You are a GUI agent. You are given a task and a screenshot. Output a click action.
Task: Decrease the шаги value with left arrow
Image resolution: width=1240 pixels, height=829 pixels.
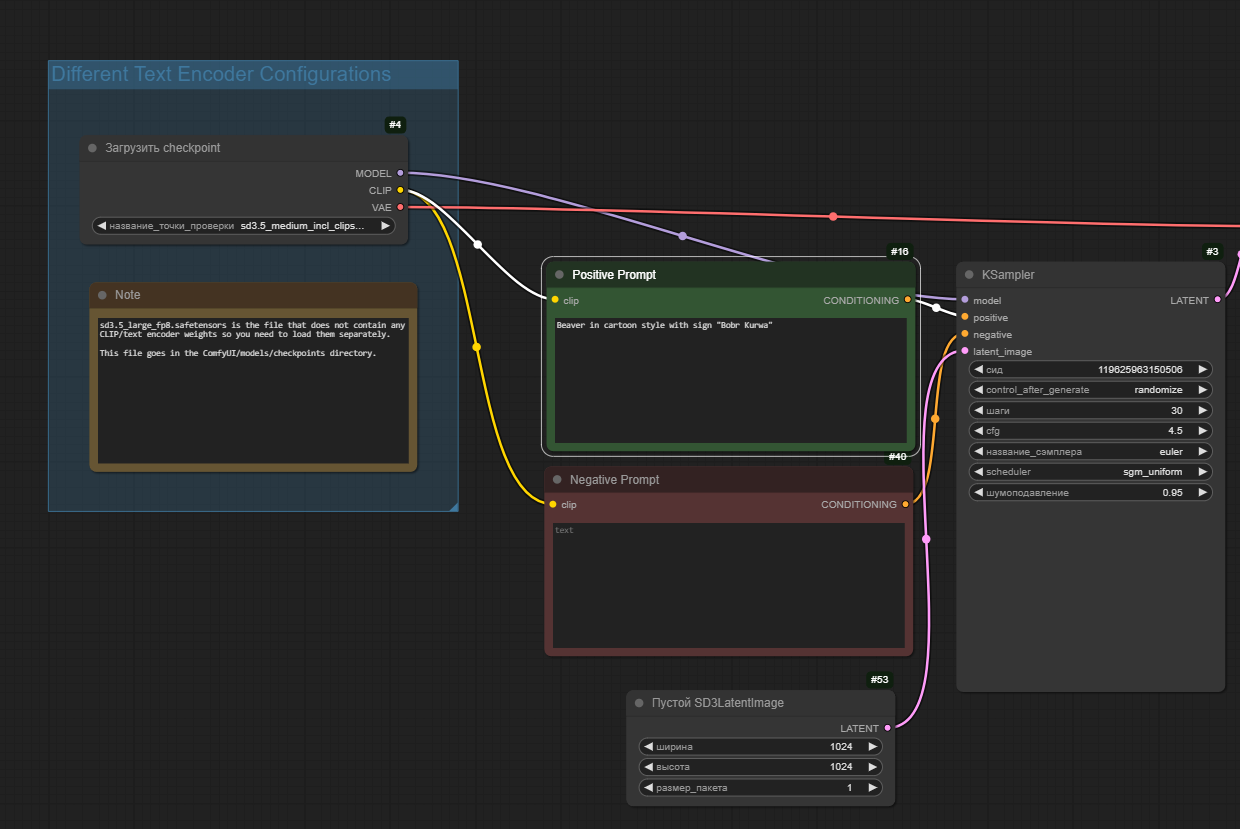[x=979, y=411]
